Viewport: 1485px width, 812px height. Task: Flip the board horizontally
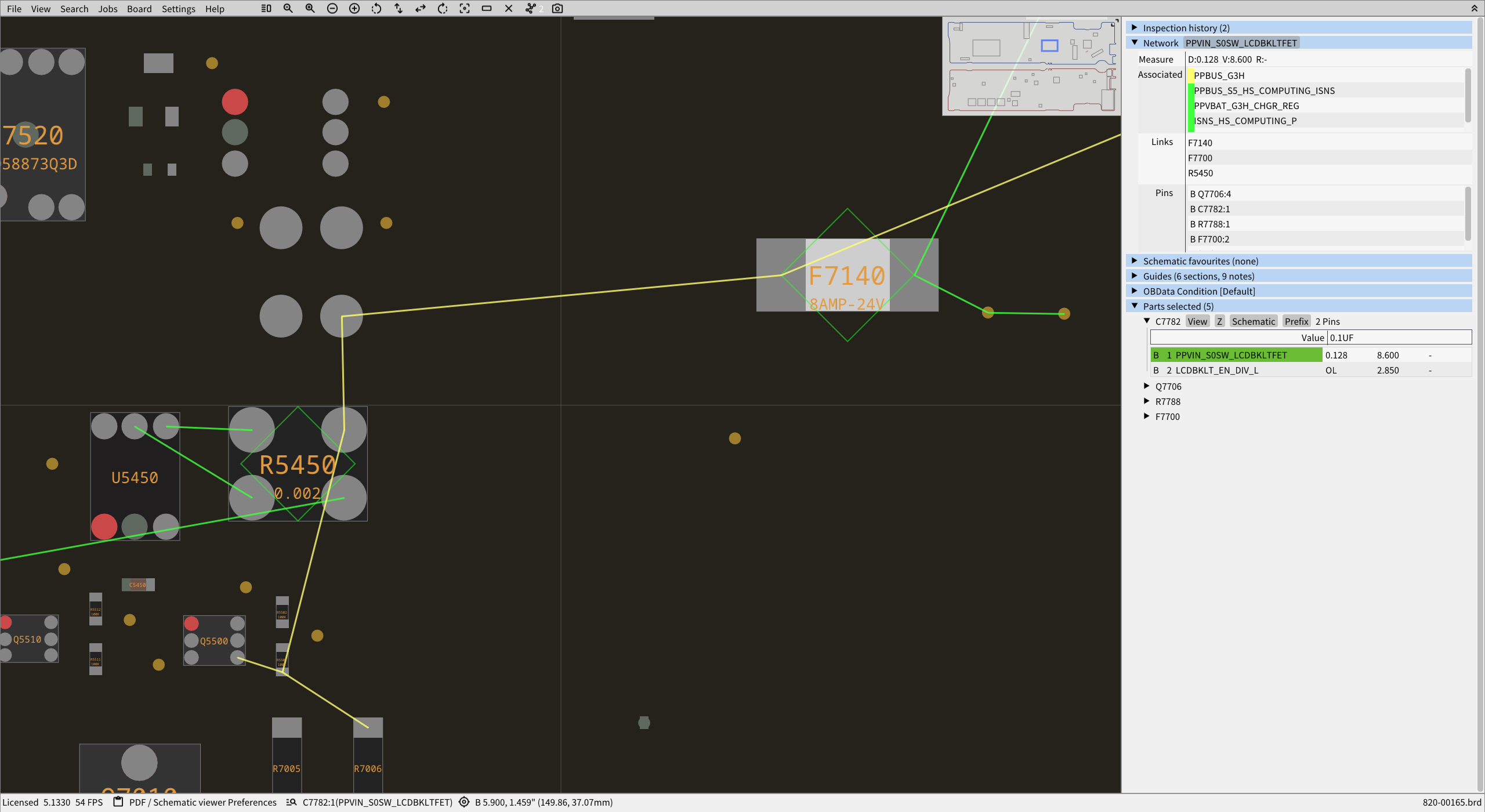point(421,8)
